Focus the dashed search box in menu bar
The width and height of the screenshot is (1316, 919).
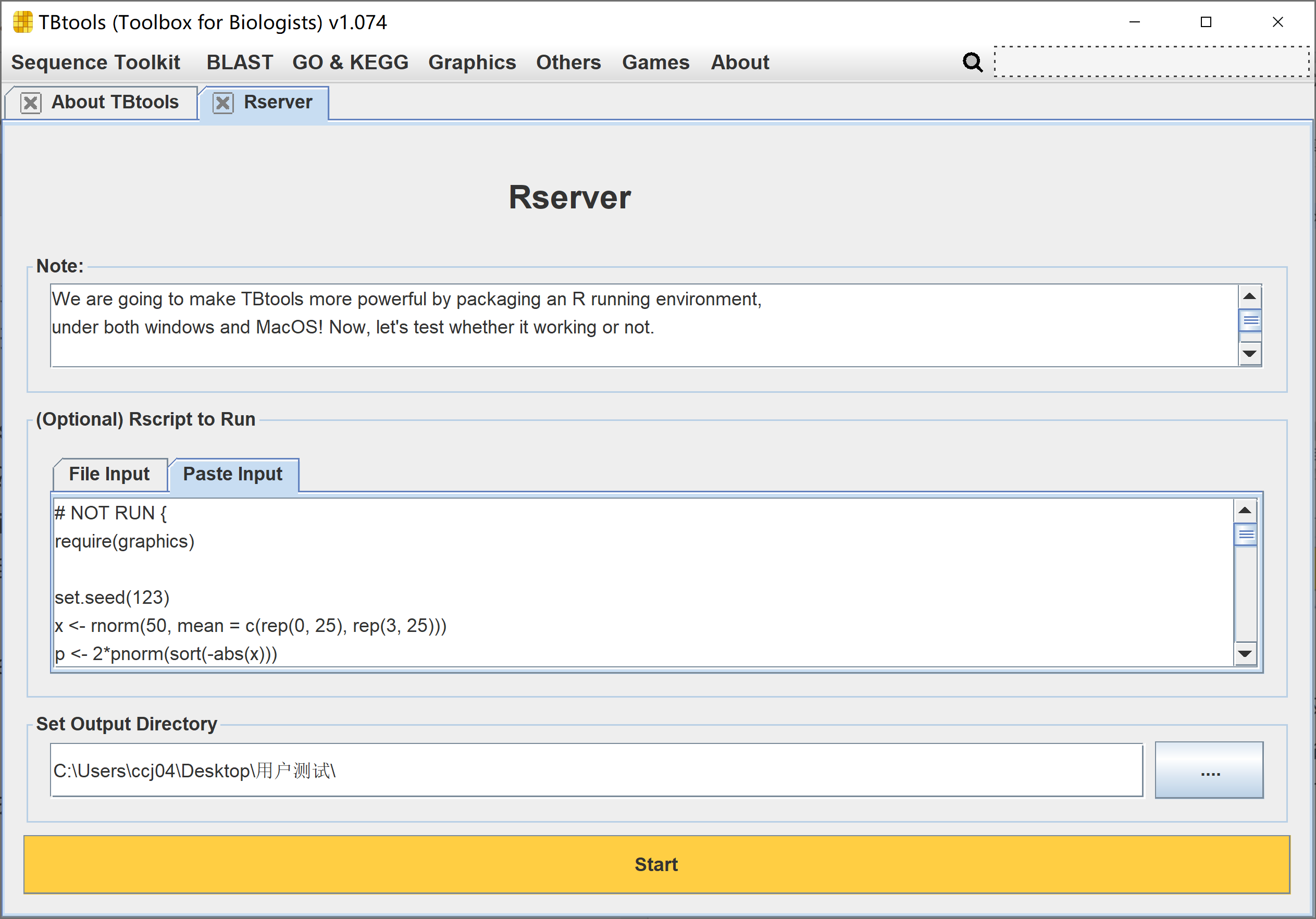1152,62
